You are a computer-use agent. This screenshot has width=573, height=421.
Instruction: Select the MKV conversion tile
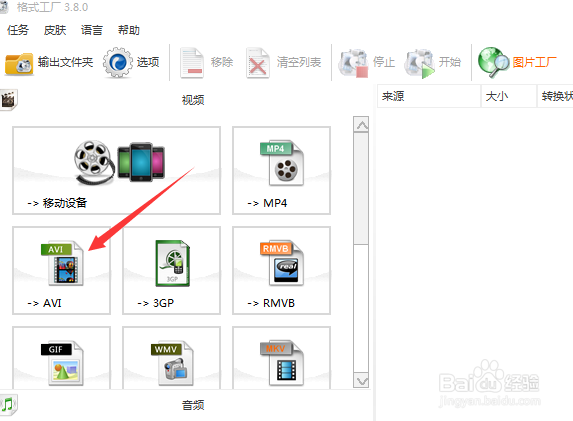tap(281, 357)
